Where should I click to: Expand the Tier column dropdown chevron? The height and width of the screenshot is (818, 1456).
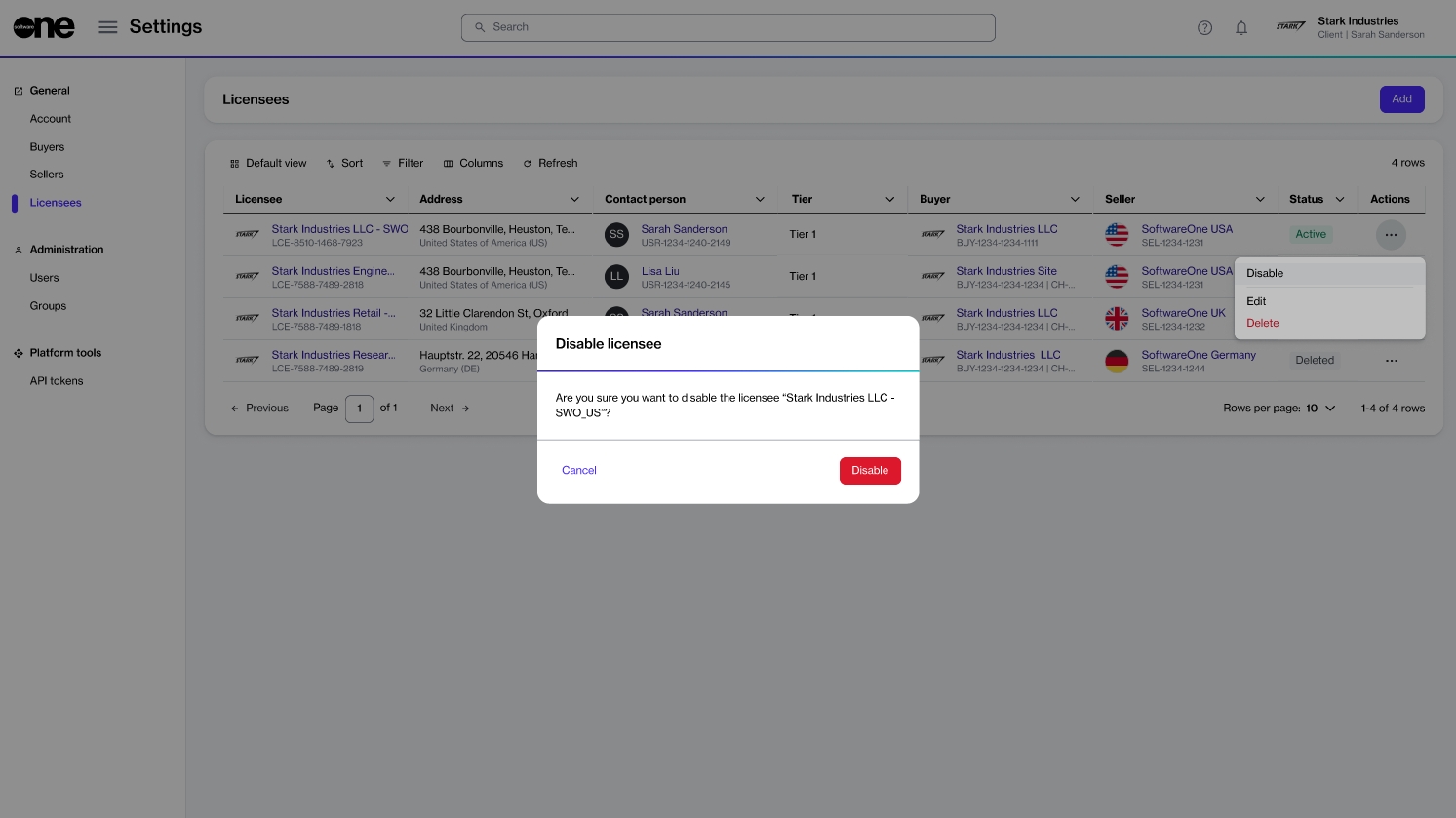pos(889,200)
